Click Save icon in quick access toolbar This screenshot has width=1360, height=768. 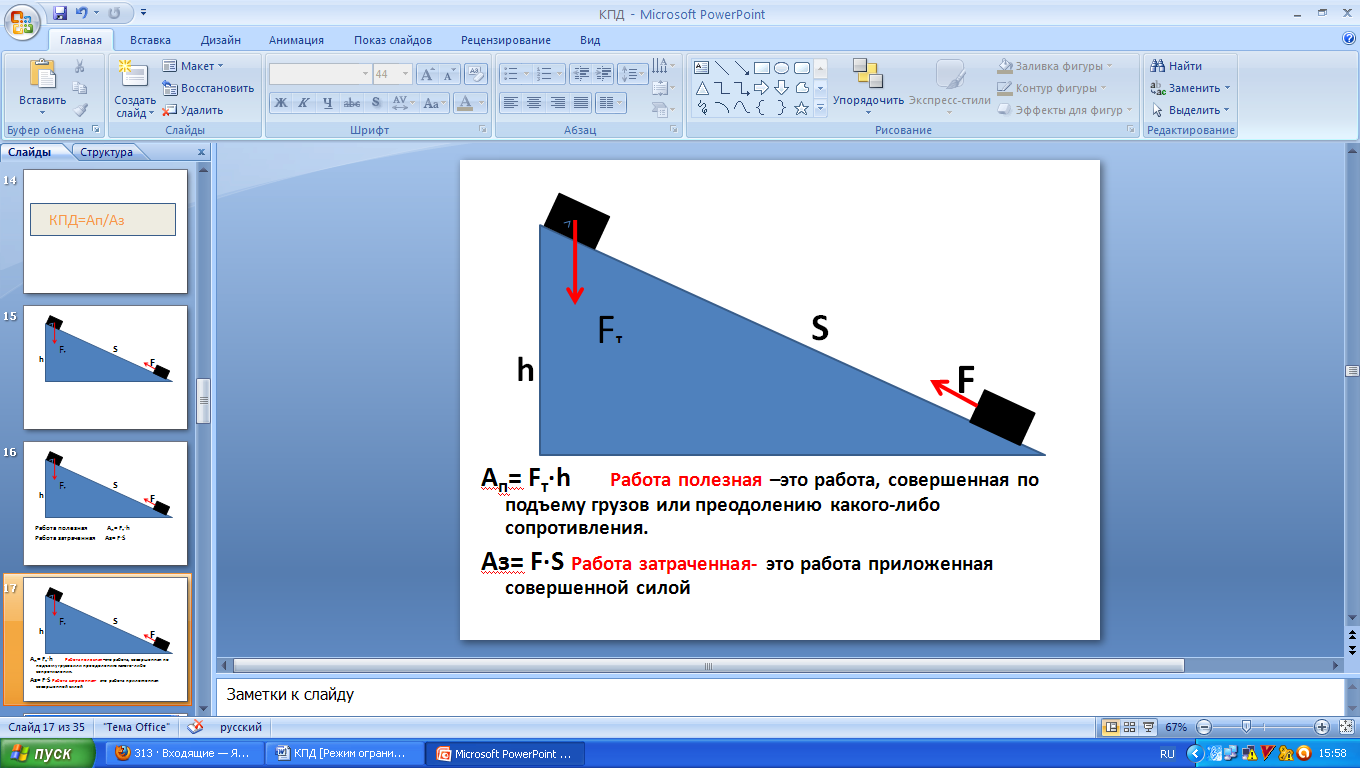click(60, 13)
